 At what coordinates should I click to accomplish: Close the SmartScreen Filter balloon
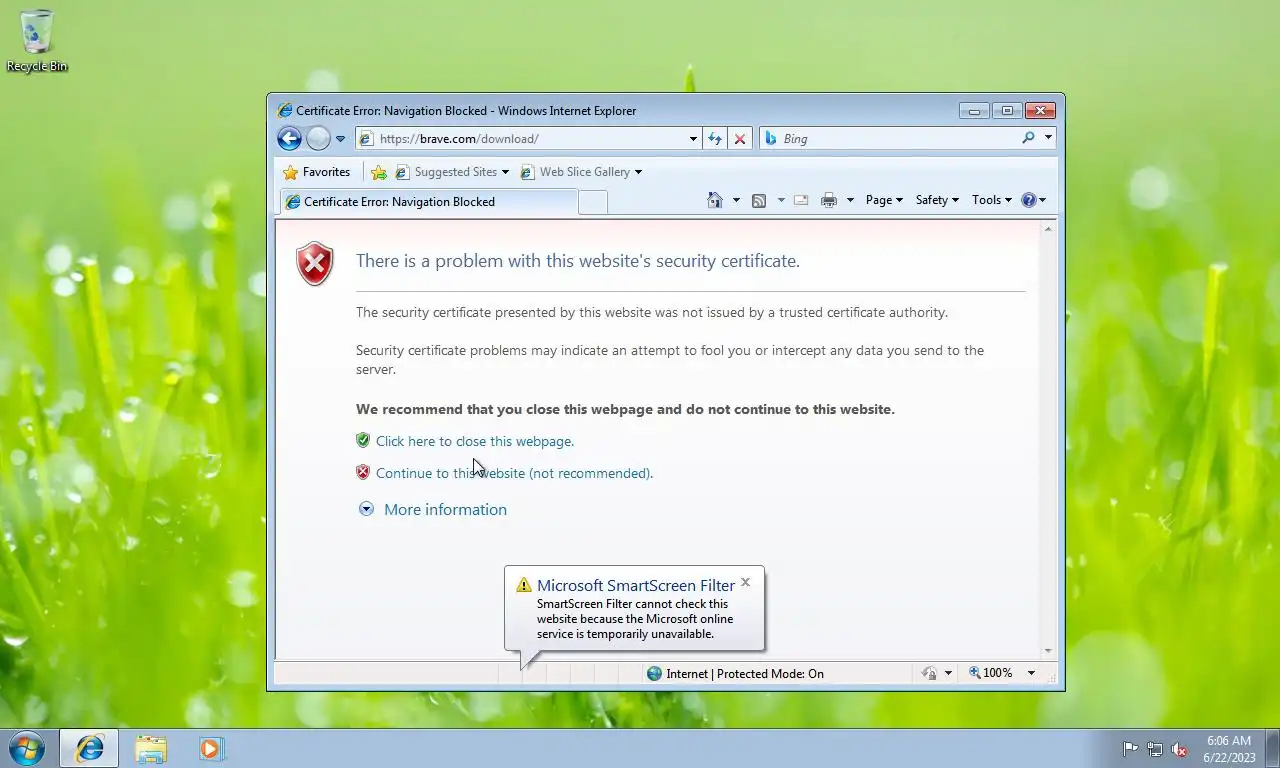point(745,582)
